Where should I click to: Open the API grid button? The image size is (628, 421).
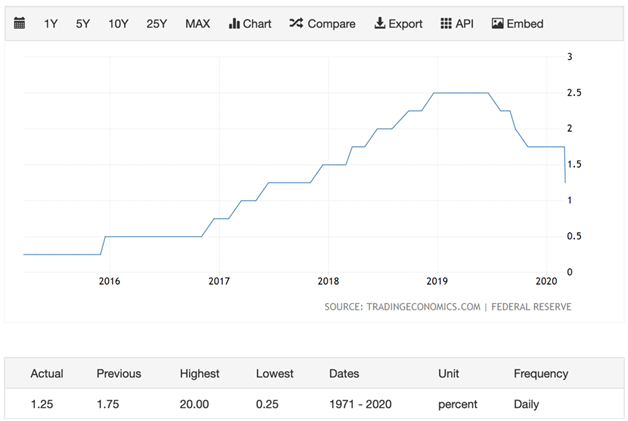point(457,23)
